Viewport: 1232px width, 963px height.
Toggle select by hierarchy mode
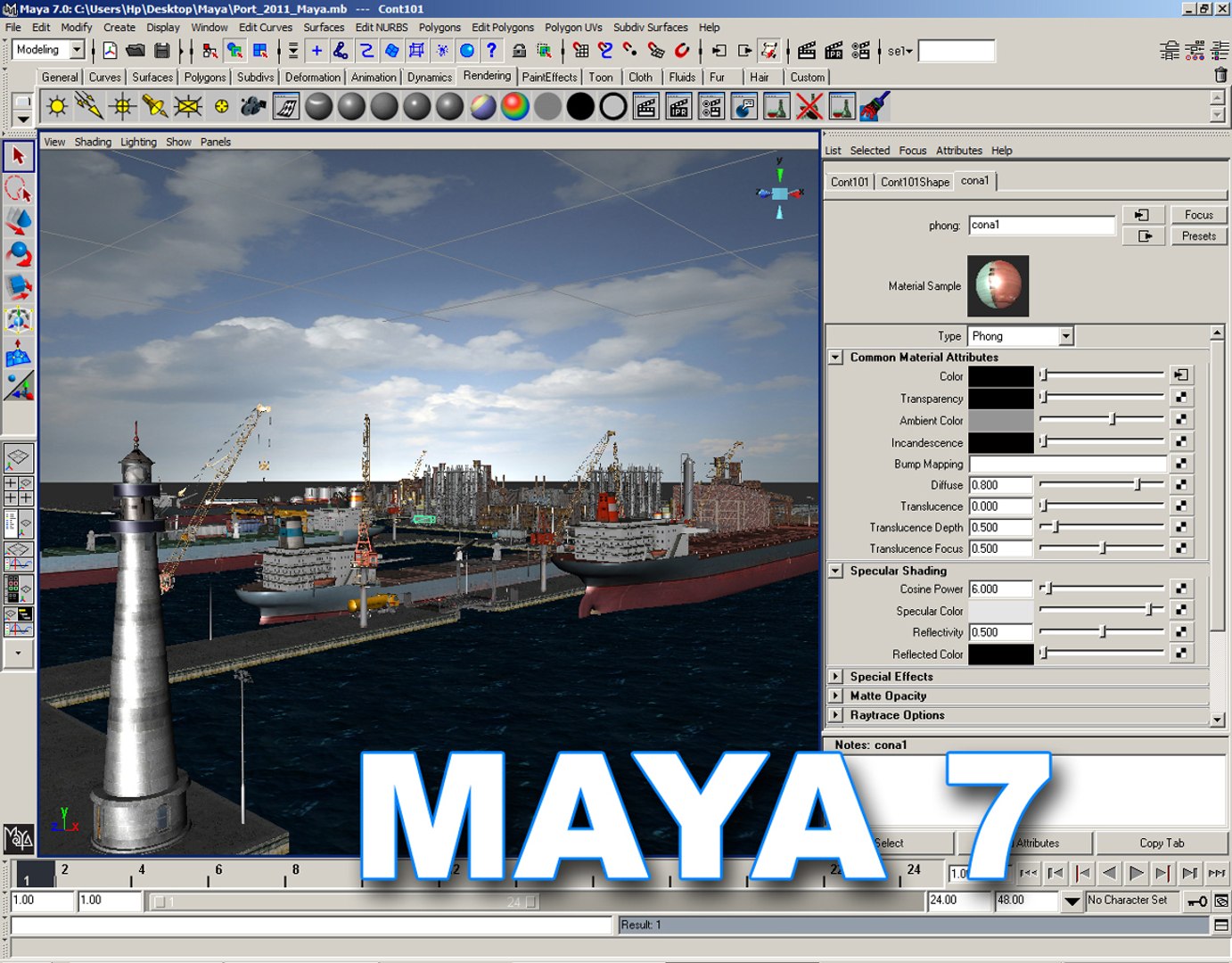click(x=209, y=51)
